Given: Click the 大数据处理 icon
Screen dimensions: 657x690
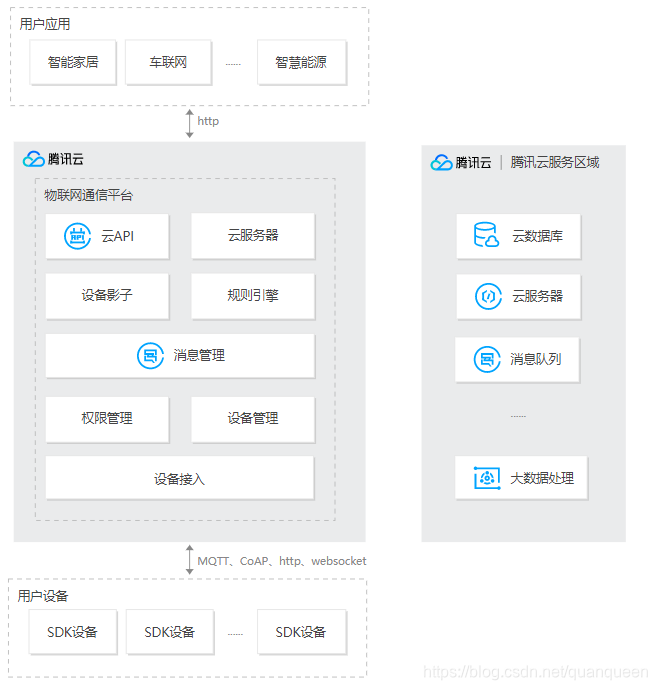Looking at the screenshot, I should click(x=487, y=478).
